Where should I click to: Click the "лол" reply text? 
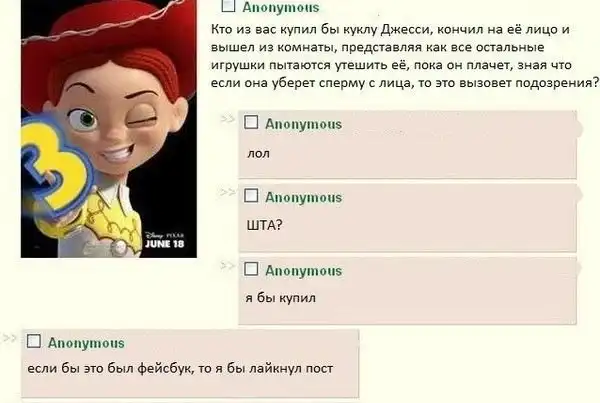(258, 153)
